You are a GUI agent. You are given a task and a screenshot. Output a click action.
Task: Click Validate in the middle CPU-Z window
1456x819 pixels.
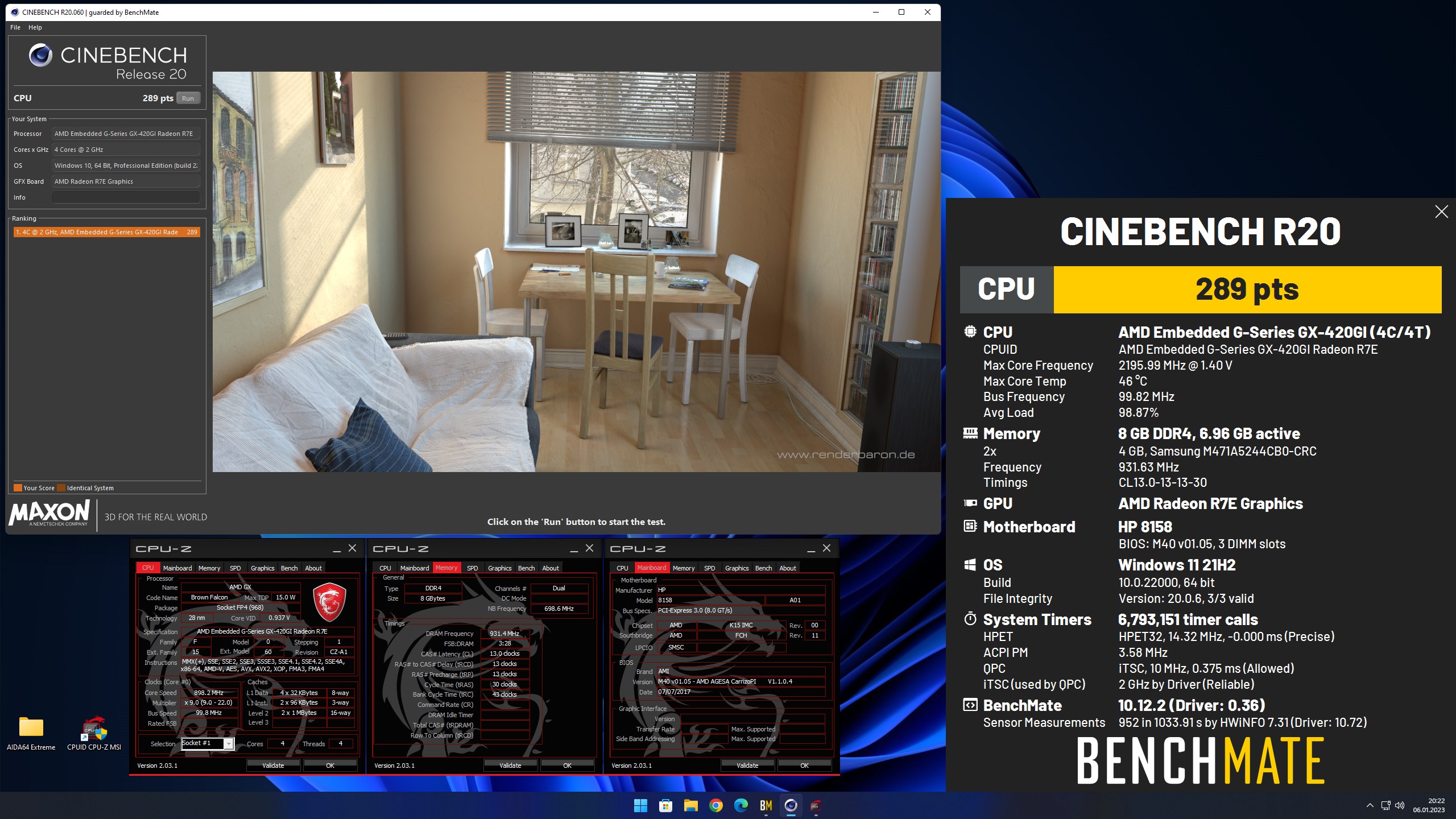pos(510,766)
